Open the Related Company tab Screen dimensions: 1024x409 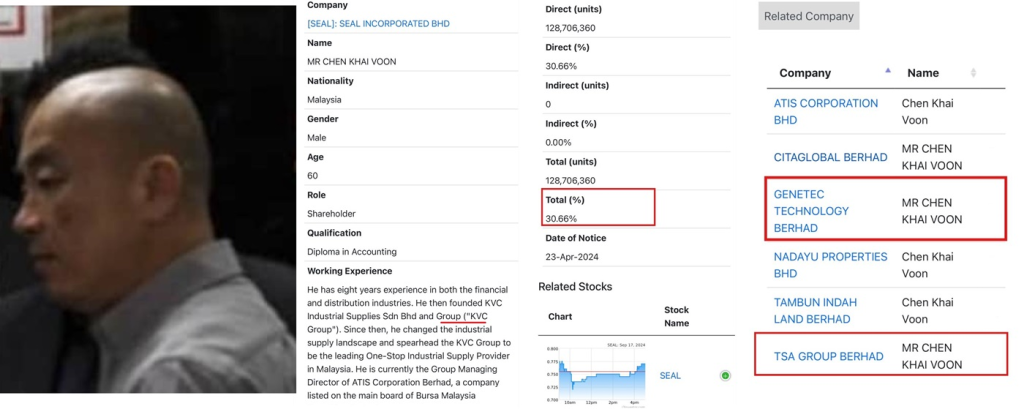pos(808,16)
